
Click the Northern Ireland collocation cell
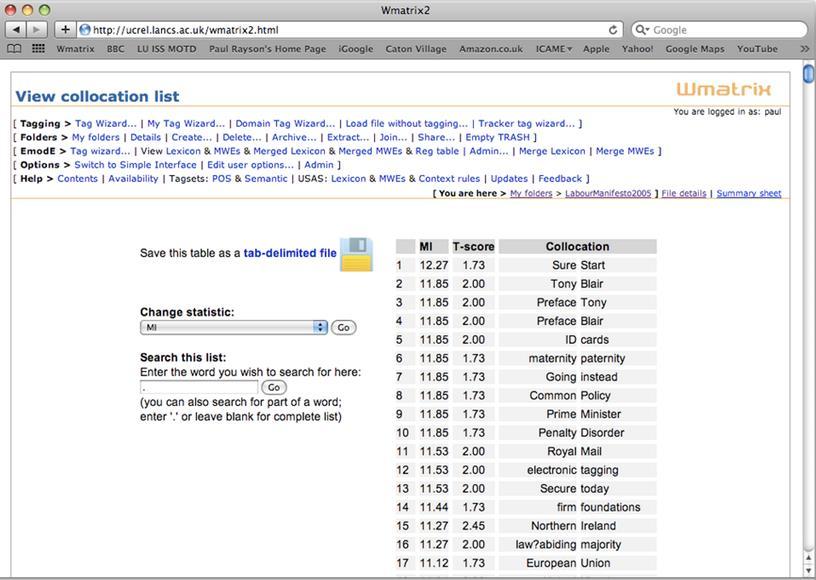(578, 525)
